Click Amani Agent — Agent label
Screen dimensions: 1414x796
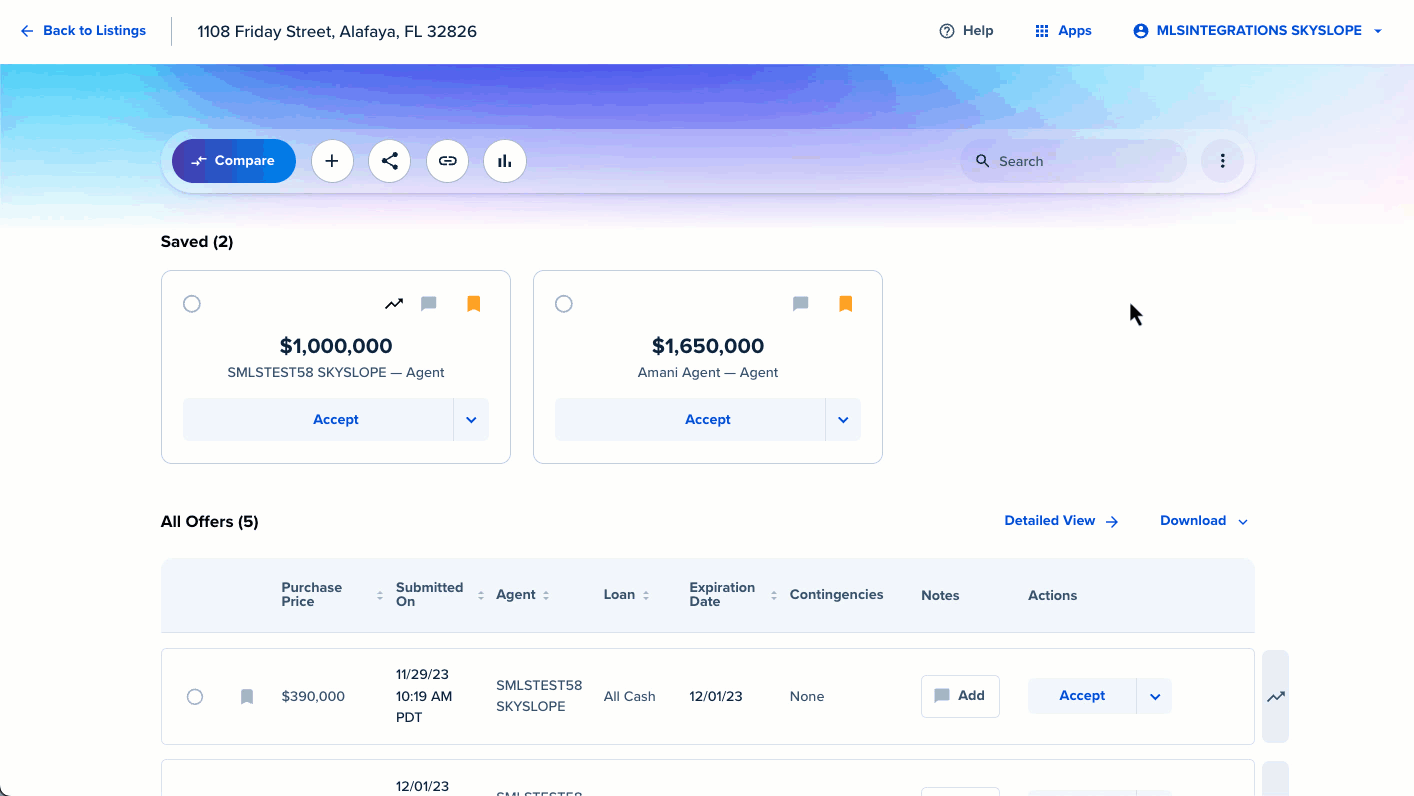coord(708,373)
